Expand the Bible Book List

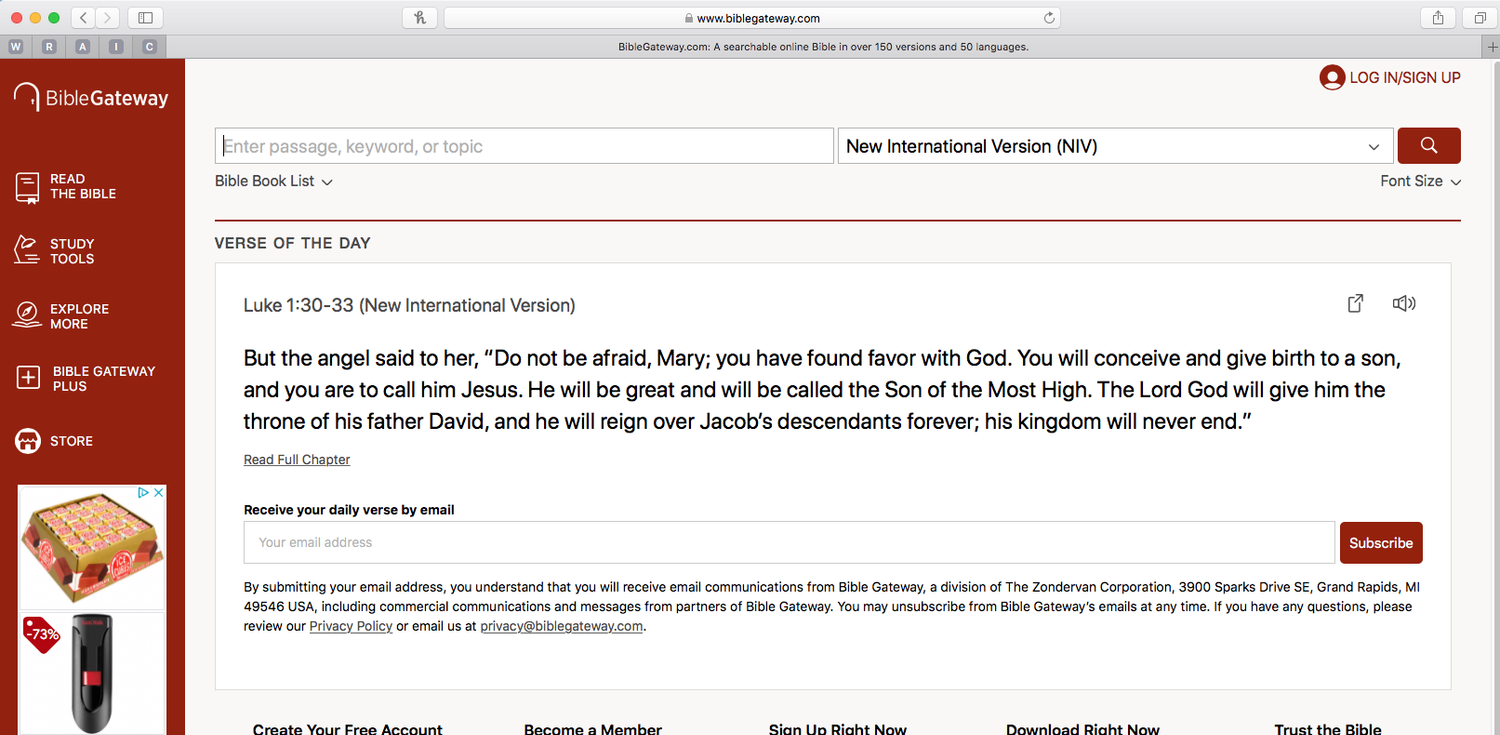click(274, 181)
